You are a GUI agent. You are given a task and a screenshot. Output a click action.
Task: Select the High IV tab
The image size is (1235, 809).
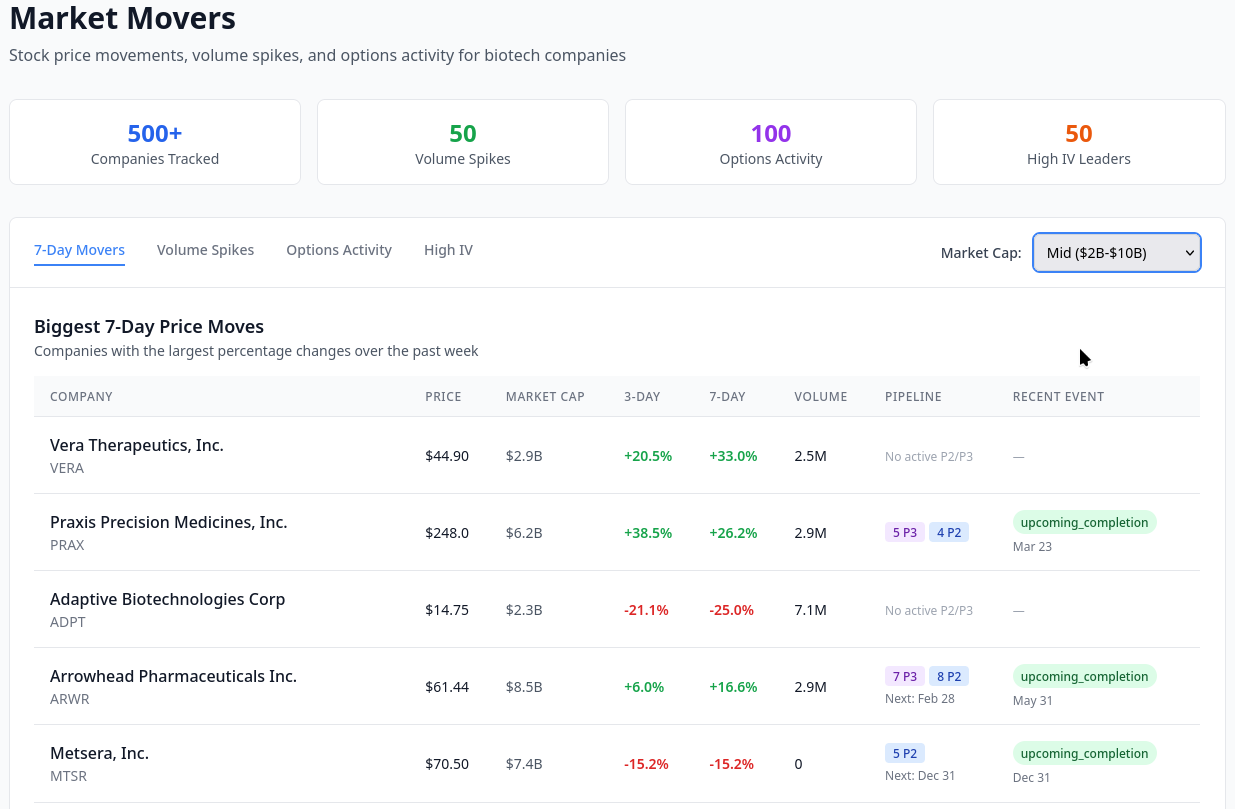(x=448, y=250)
